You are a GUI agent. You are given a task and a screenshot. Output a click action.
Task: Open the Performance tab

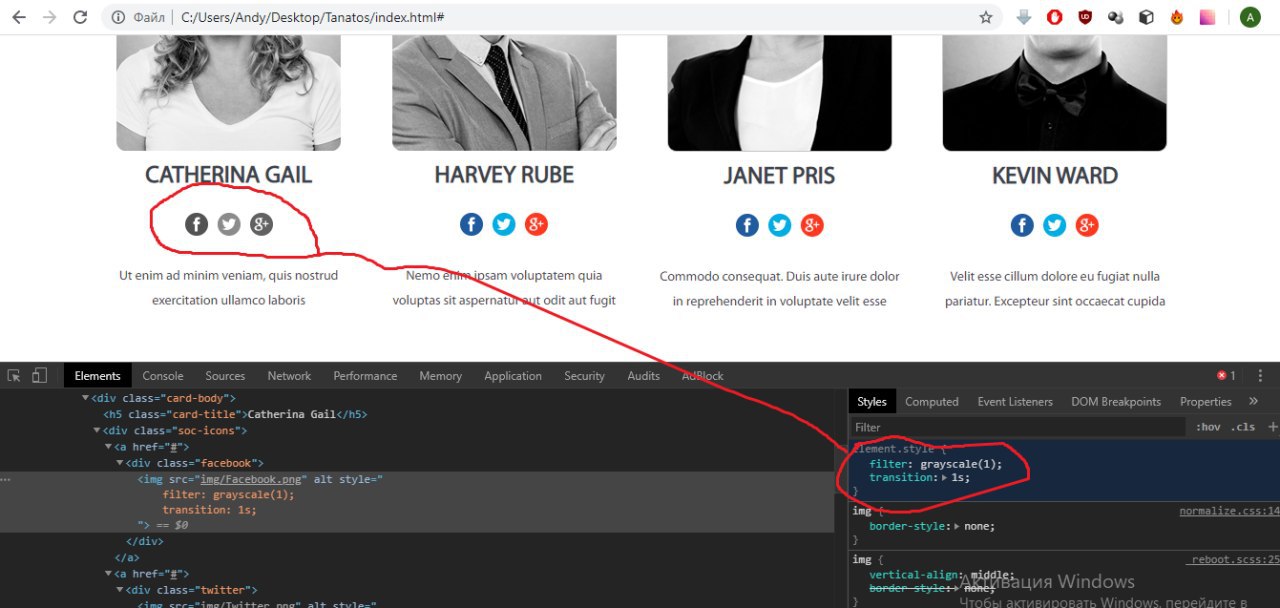tap(365, 376)
